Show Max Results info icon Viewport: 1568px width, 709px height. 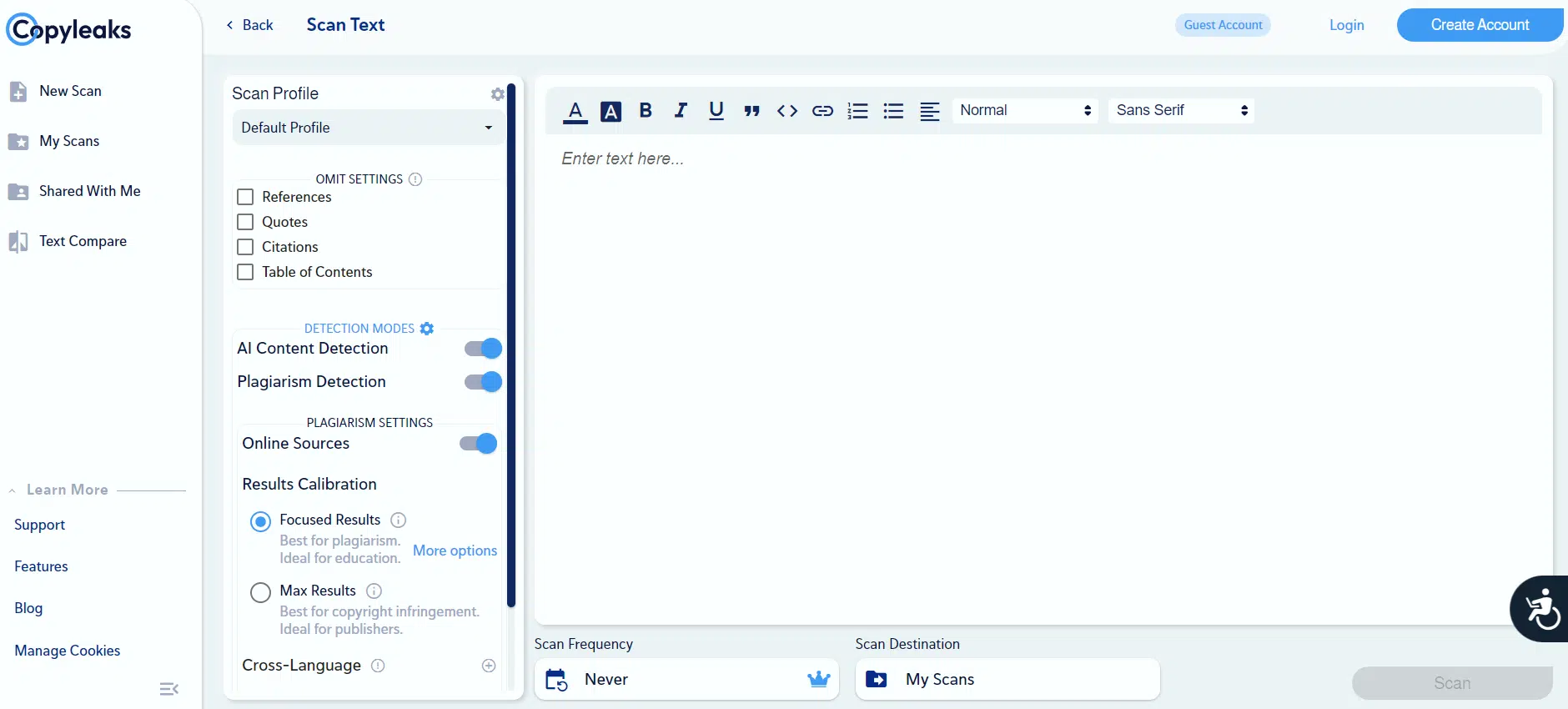click(x=374, y=591)
